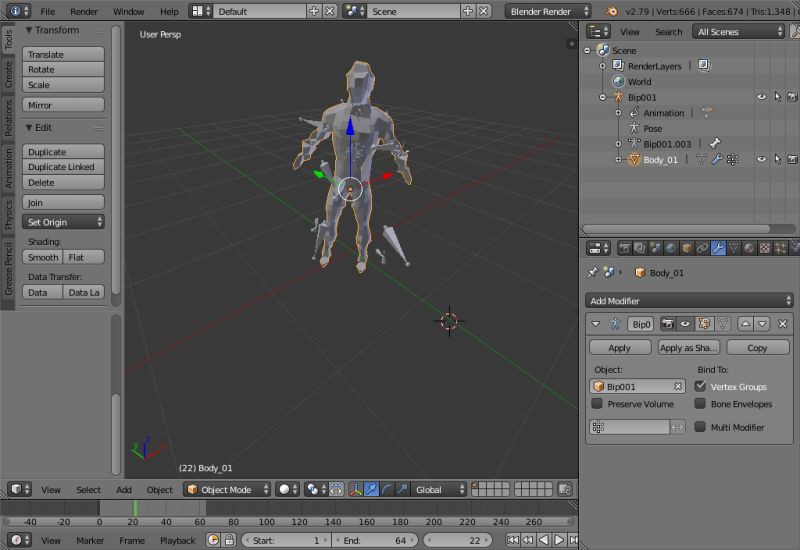The width and height of the screenshot is (800, 550).
Task: Toggle Bip001 selectability cursor icon
Action: (x=777, y=96)
